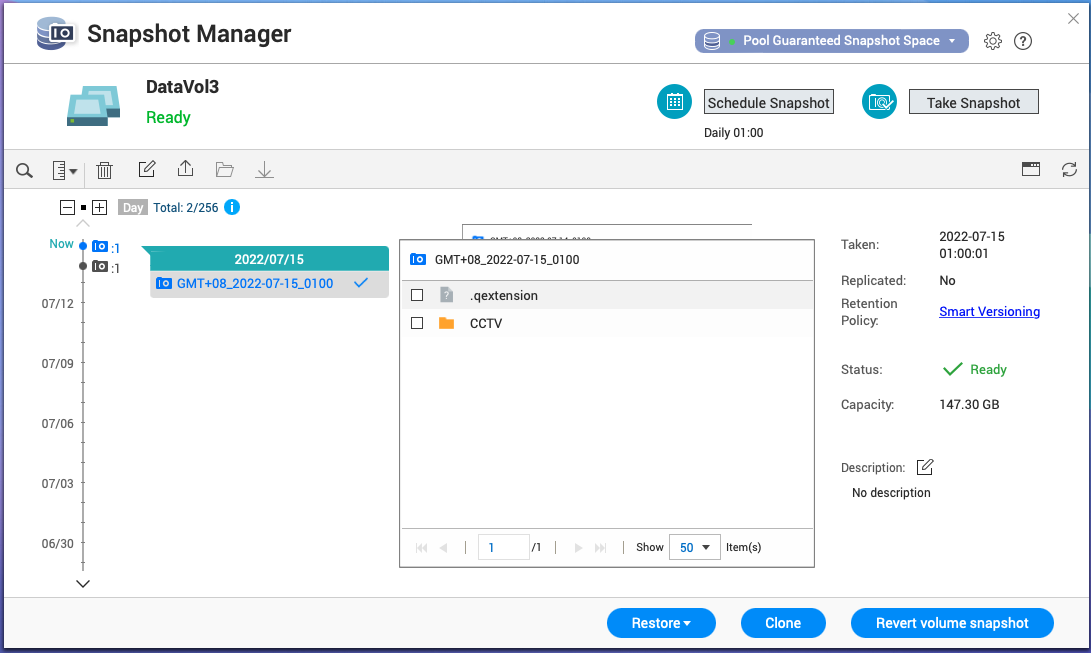Open the Pool Guaranteed Snapshot Space selector
Viewport: 1091px width, 653px height.
point(831,40)
